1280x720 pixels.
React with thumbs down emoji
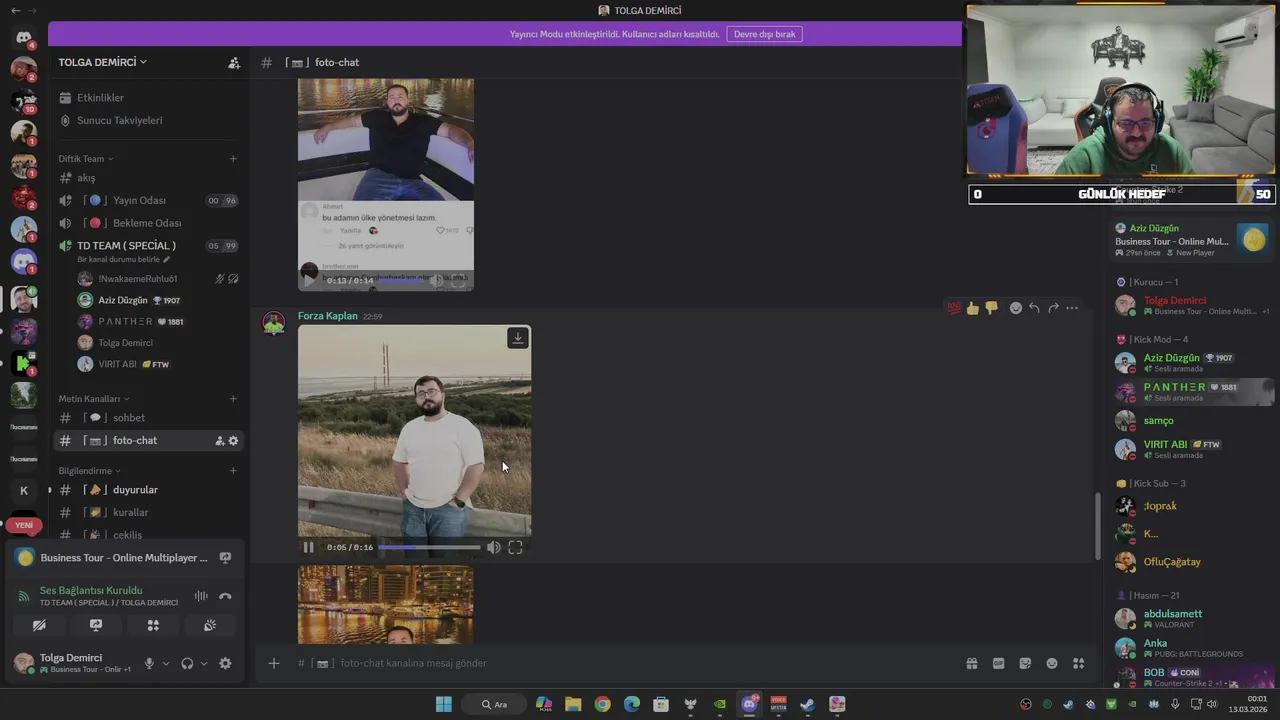point(991,308)
